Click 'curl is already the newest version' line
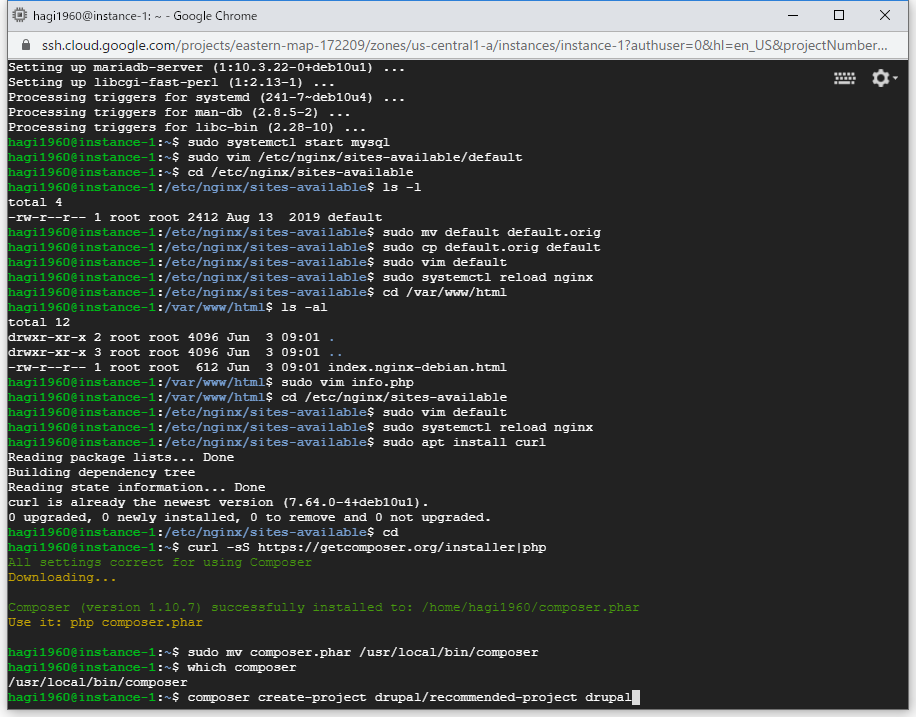 (x=218, y=503)
